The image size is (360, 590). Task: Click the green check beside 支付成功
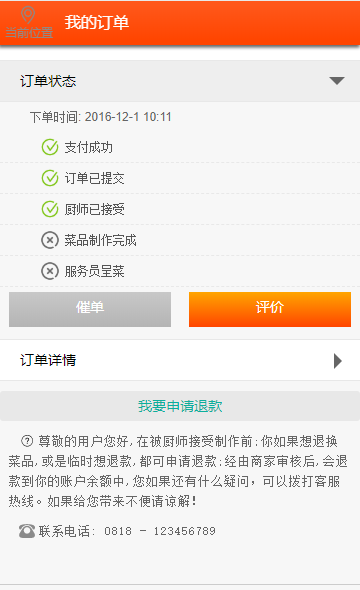click(50, 147)
